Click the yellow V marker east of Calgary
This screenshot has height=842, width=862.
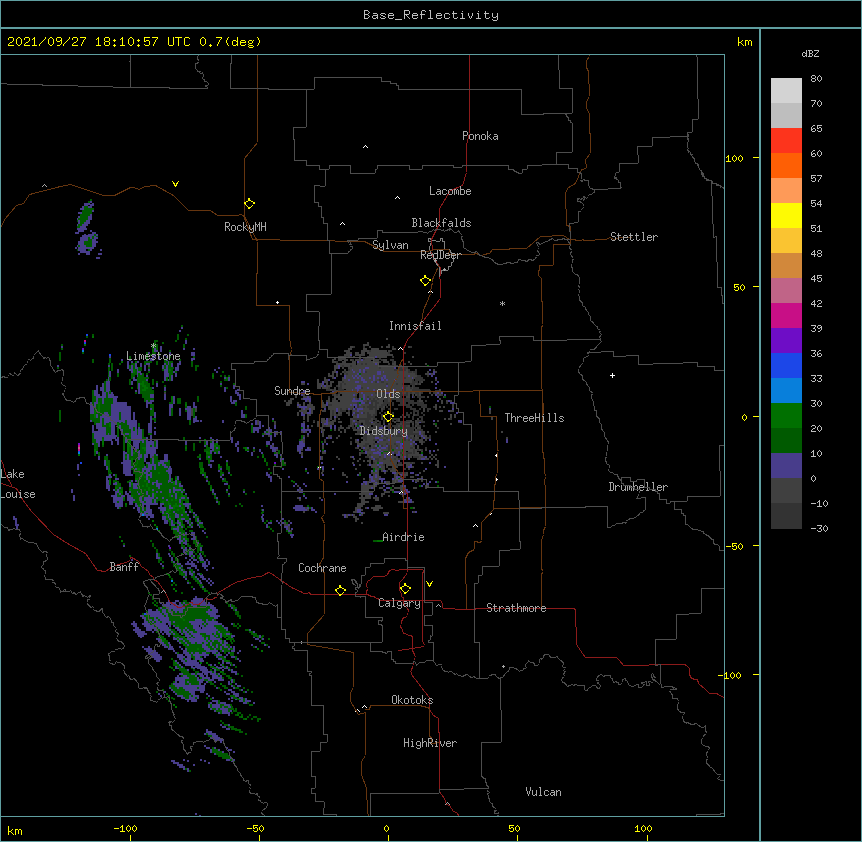[x=429, y=584]
